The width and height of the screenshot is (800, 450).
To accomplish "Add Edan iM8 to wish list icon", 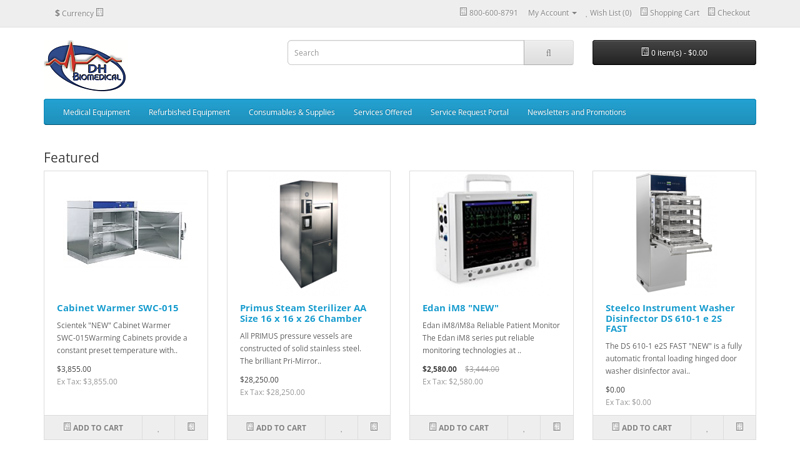I will (524, 428).
